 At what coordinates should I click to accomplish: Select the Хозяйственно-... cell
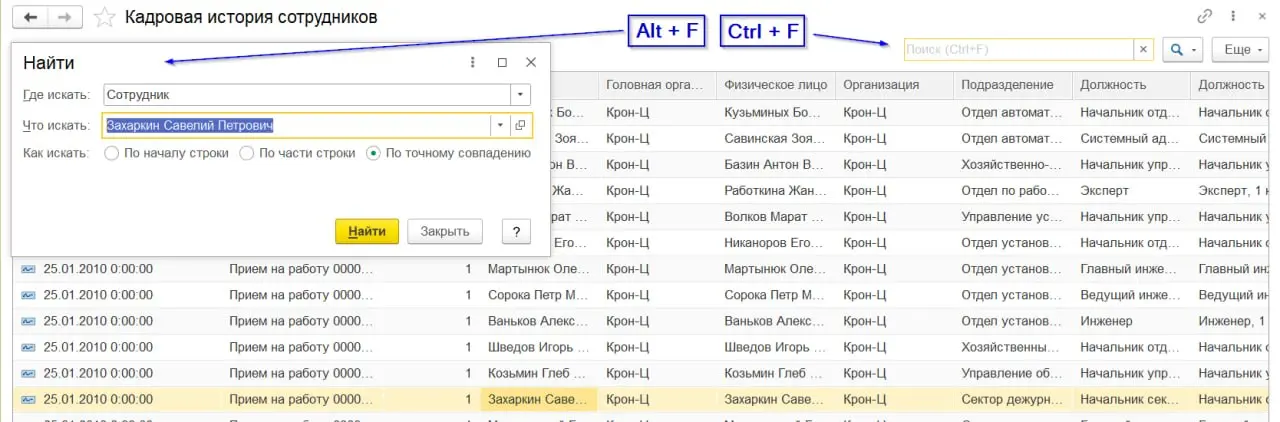[x=1012, y=164]
